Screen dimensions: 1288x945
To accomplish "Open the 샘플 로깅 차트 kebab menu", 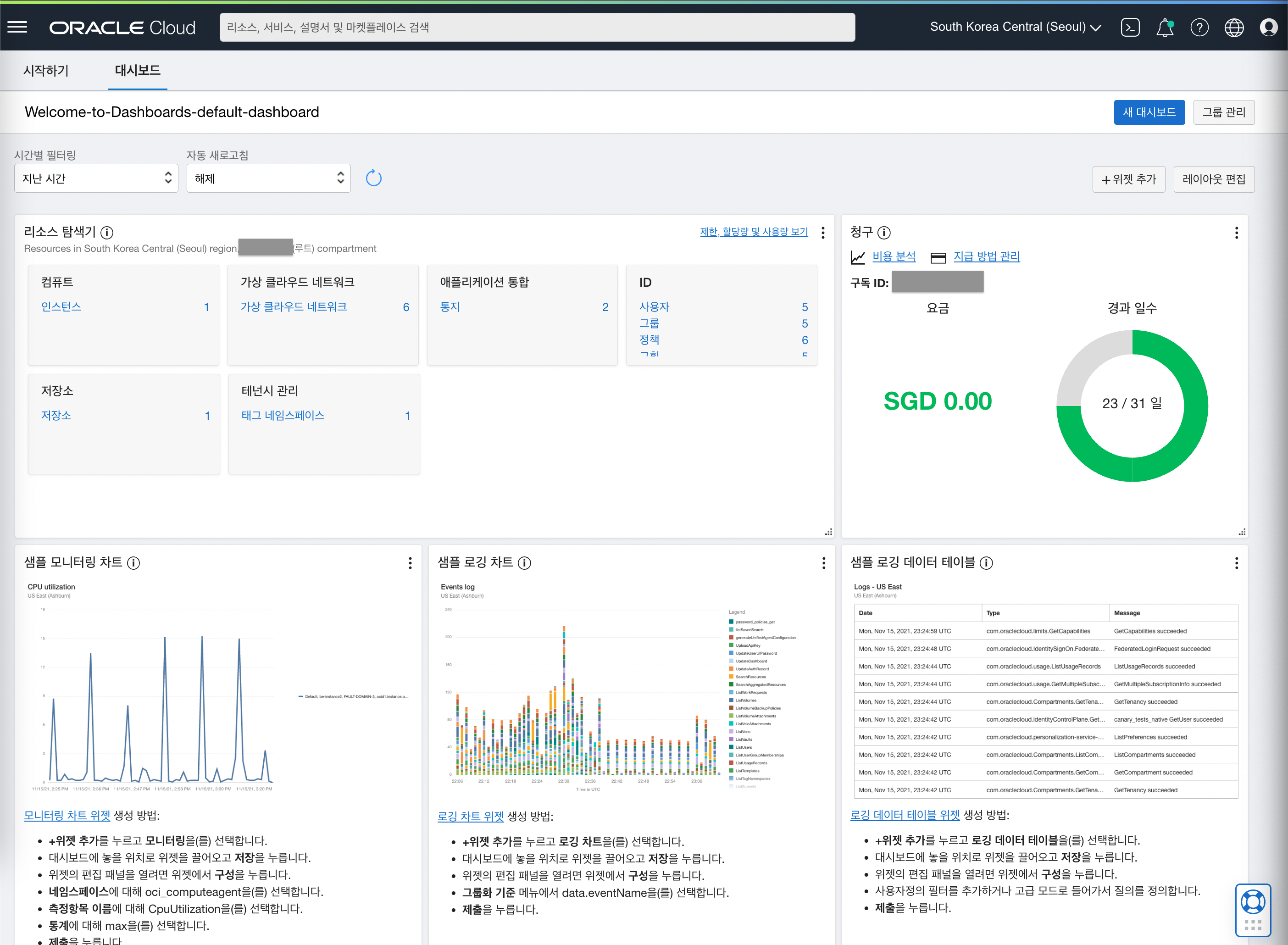I will (x=824, y=563).
